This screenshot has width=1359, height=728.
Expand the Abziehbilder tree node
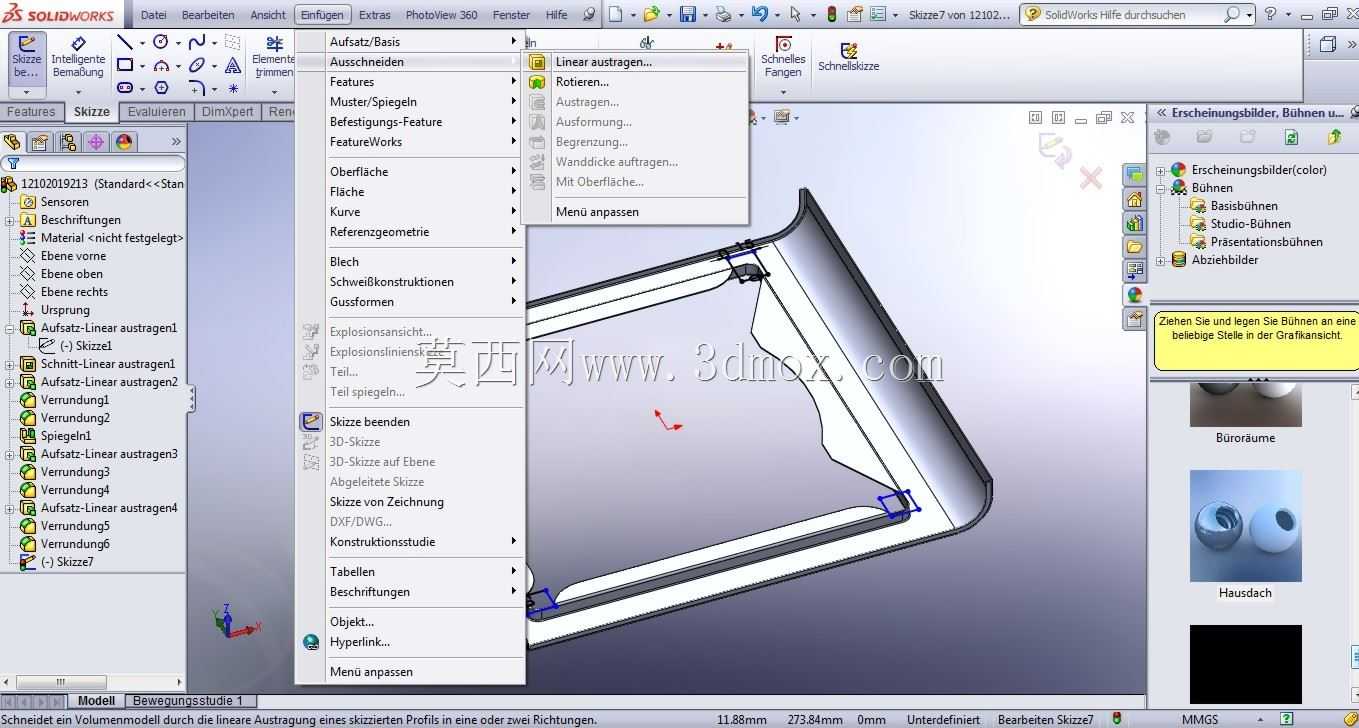[x=1161, y=260]
